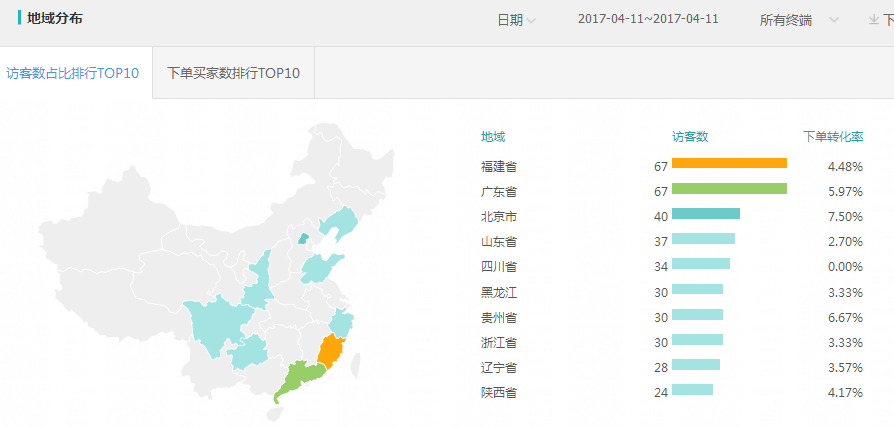Click the 6.67% conversion rate value
Screen dimensions: 894x427
(x=845, y=318)
